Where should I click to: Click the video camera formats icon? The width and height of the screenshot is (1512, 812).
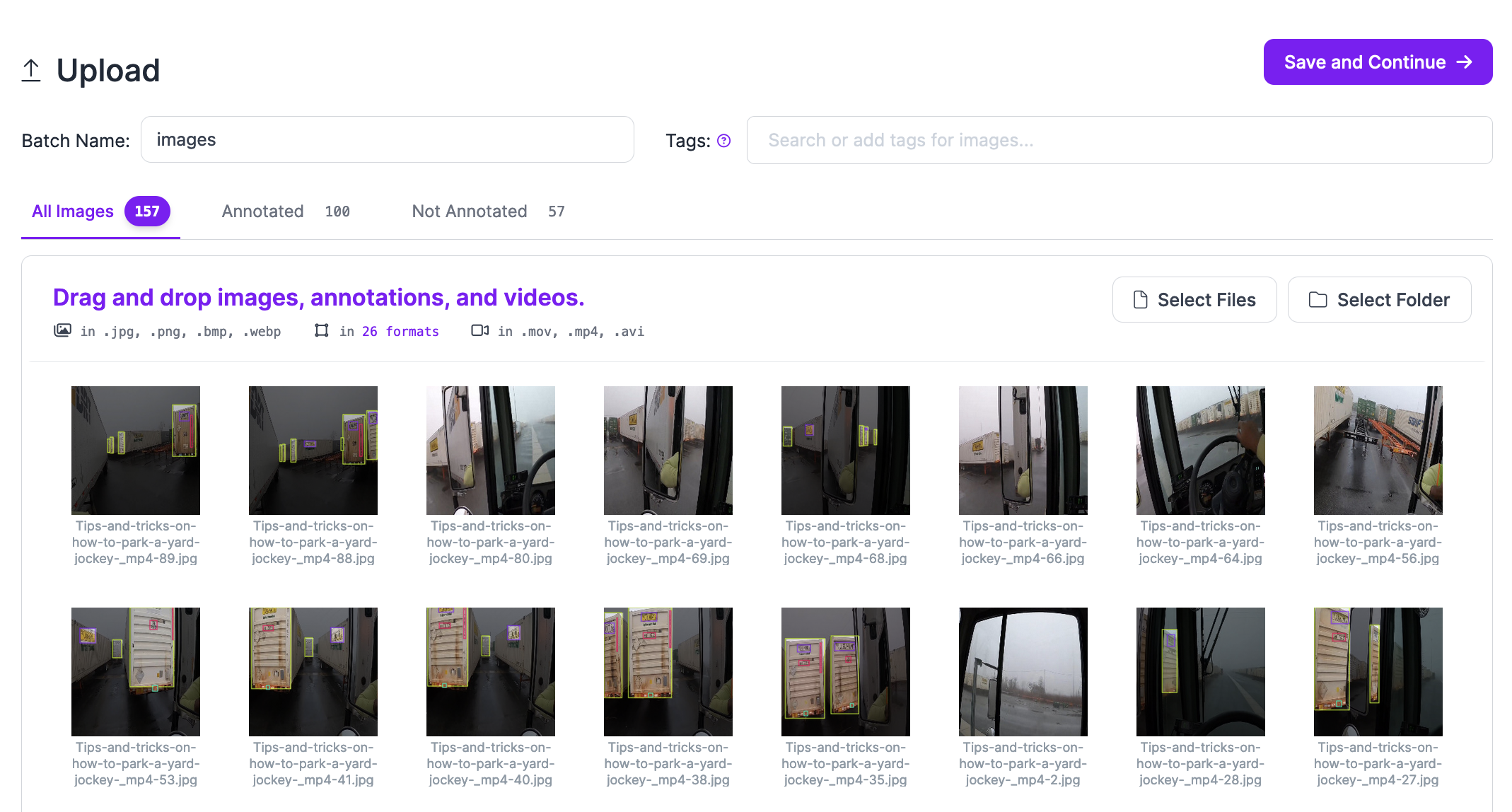tap(480, 330)
